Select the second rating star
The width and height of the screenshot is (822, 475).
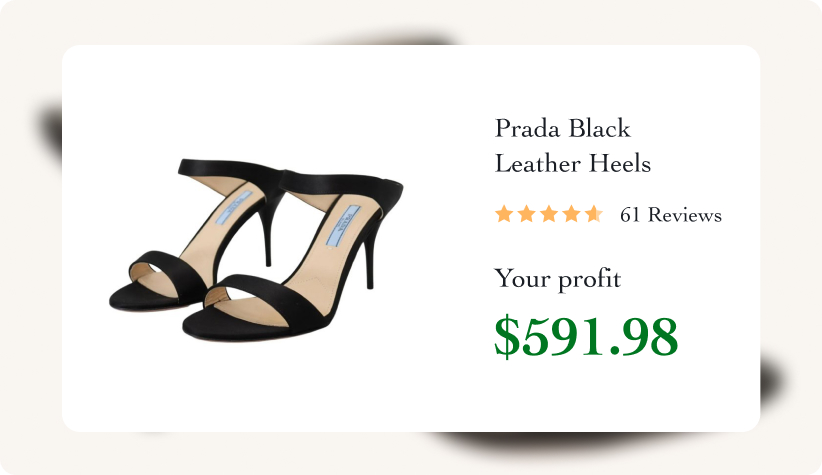click(x=526, y=214)
